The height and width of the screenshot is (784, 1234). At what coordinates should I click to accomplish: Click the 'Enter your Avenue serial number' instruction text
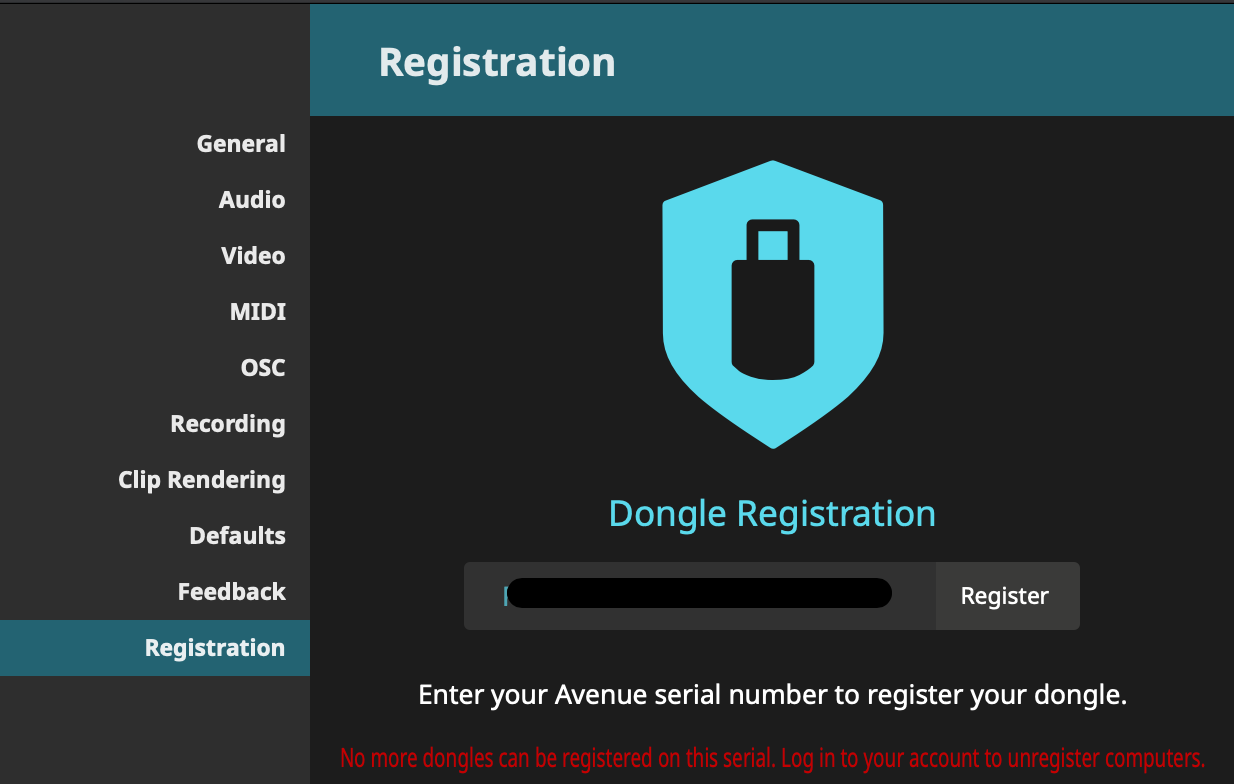click(x=772, y=695)
